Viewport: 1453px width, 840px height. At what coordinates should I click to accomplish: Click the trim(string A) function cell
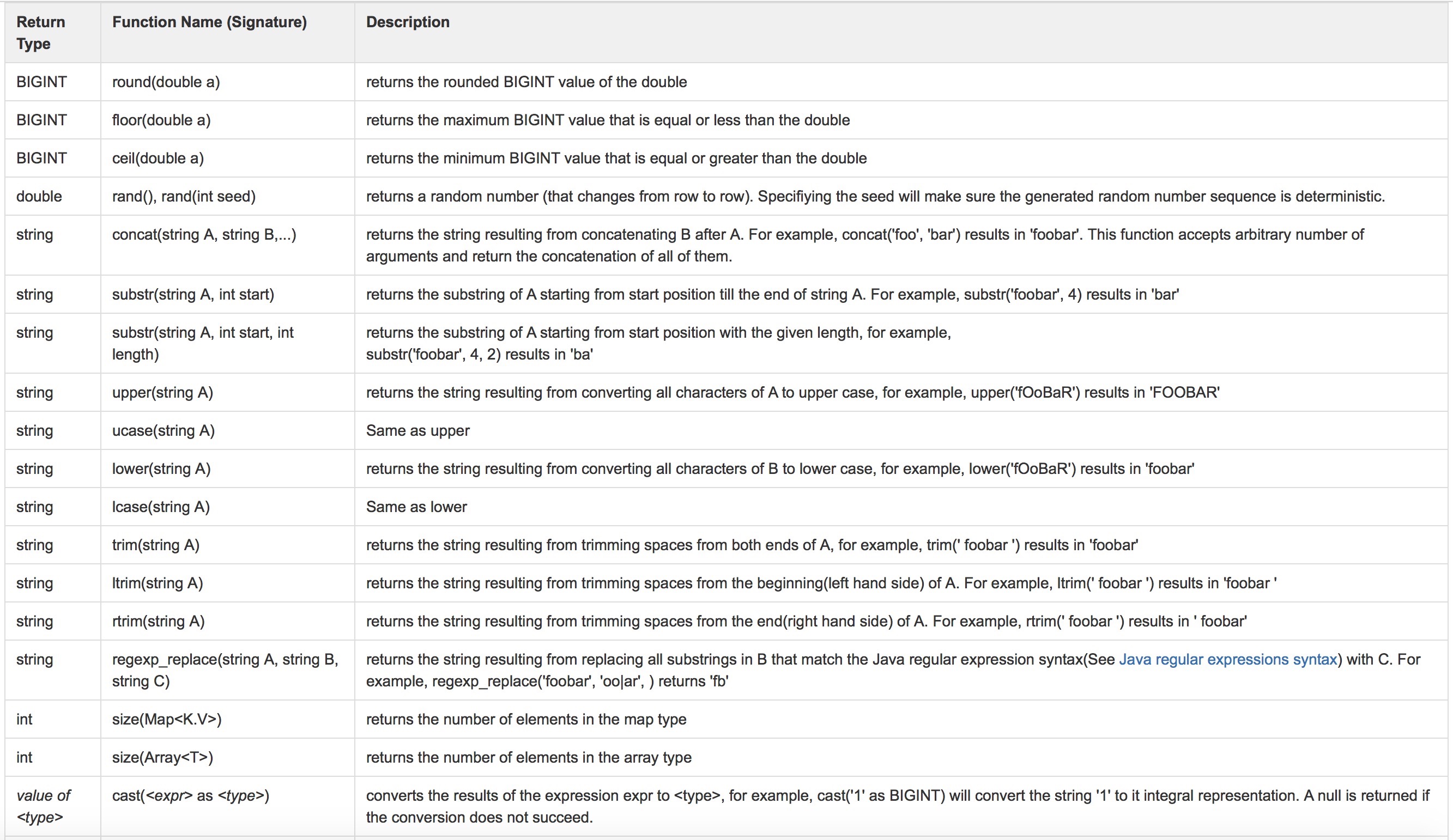click(x=156, y=544)
